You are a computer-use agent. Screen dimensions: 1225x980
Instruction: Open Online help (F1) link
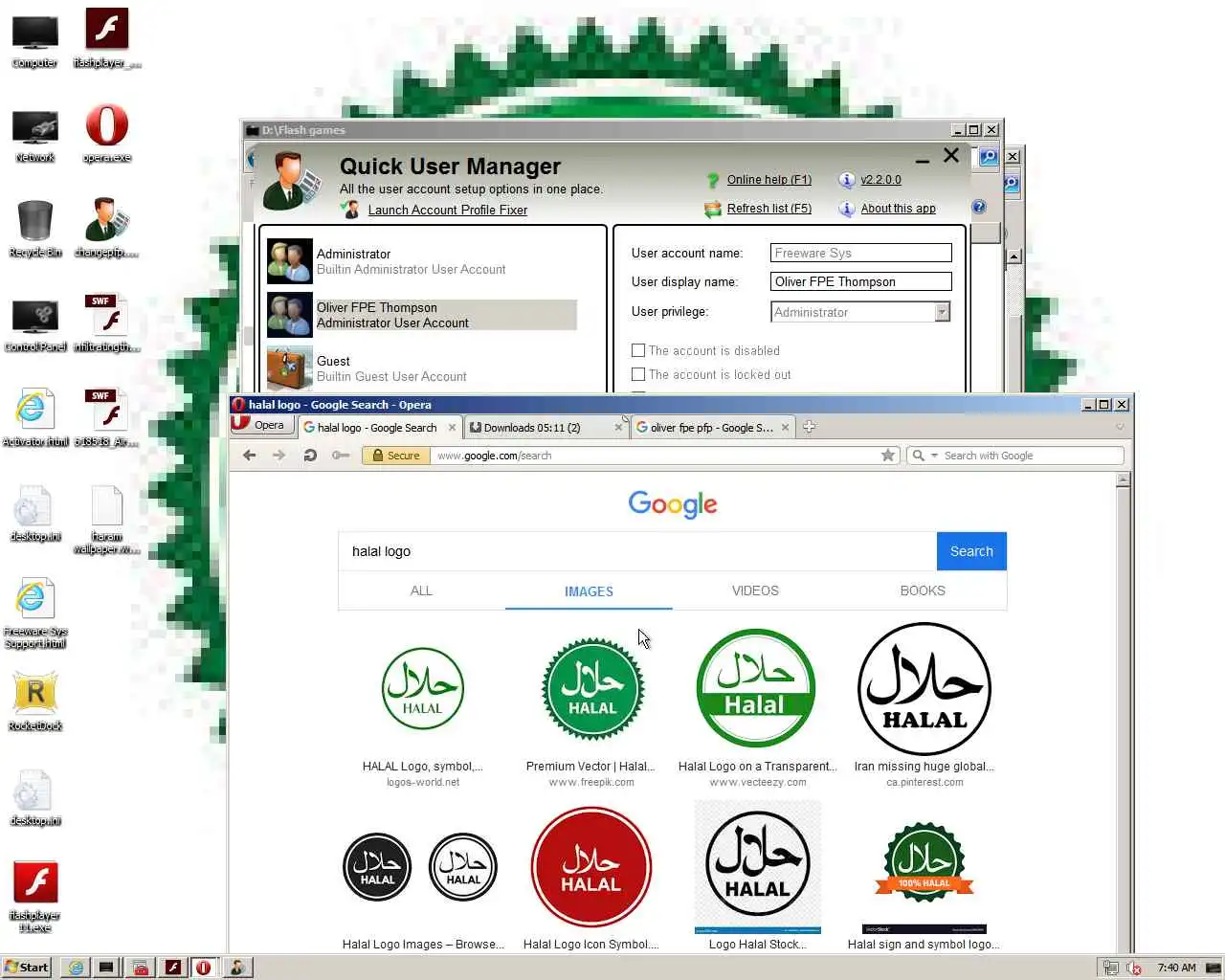tap(768, 180)
